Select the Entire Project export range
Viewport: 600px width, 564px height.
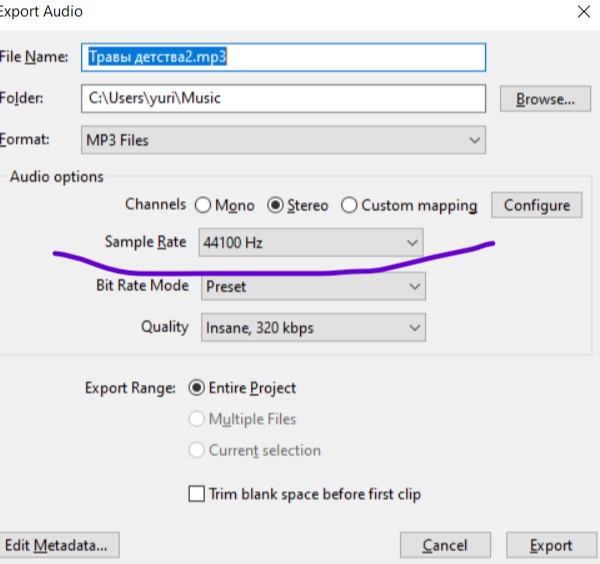coord(197,388)
